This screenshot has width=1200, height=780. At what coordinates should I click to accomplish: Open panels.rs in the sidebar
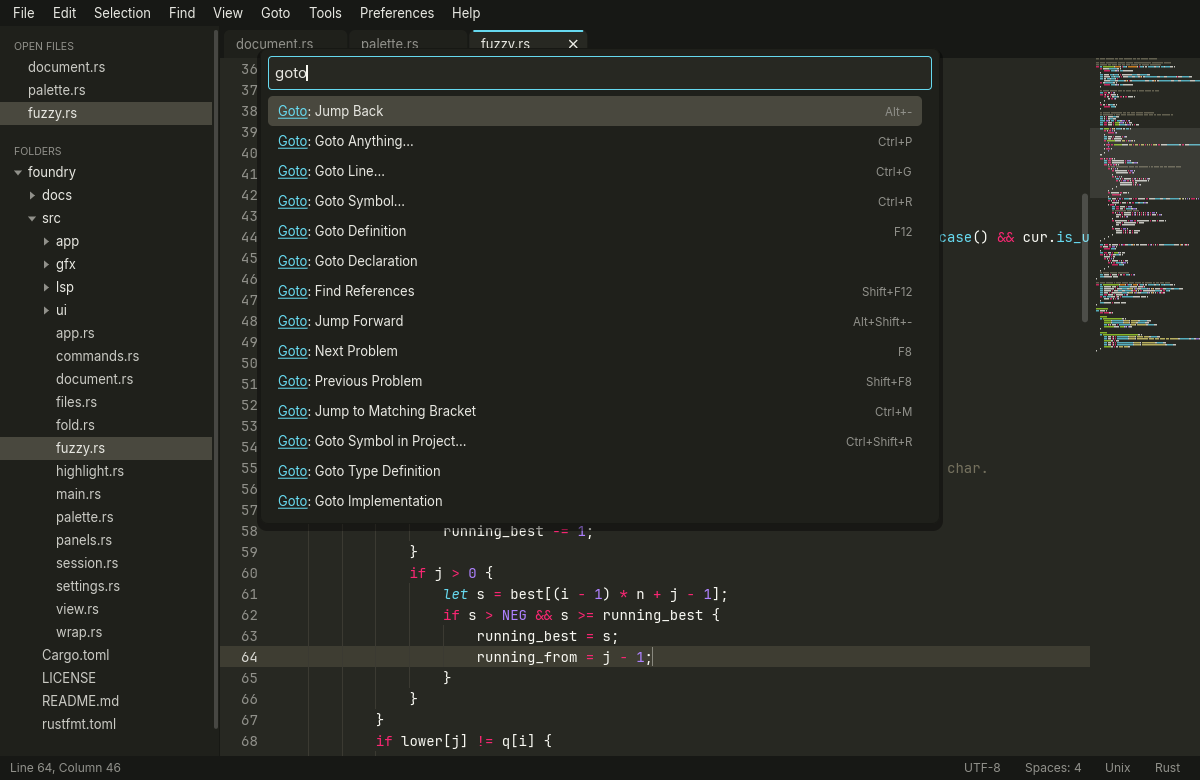tap(106, 540)
